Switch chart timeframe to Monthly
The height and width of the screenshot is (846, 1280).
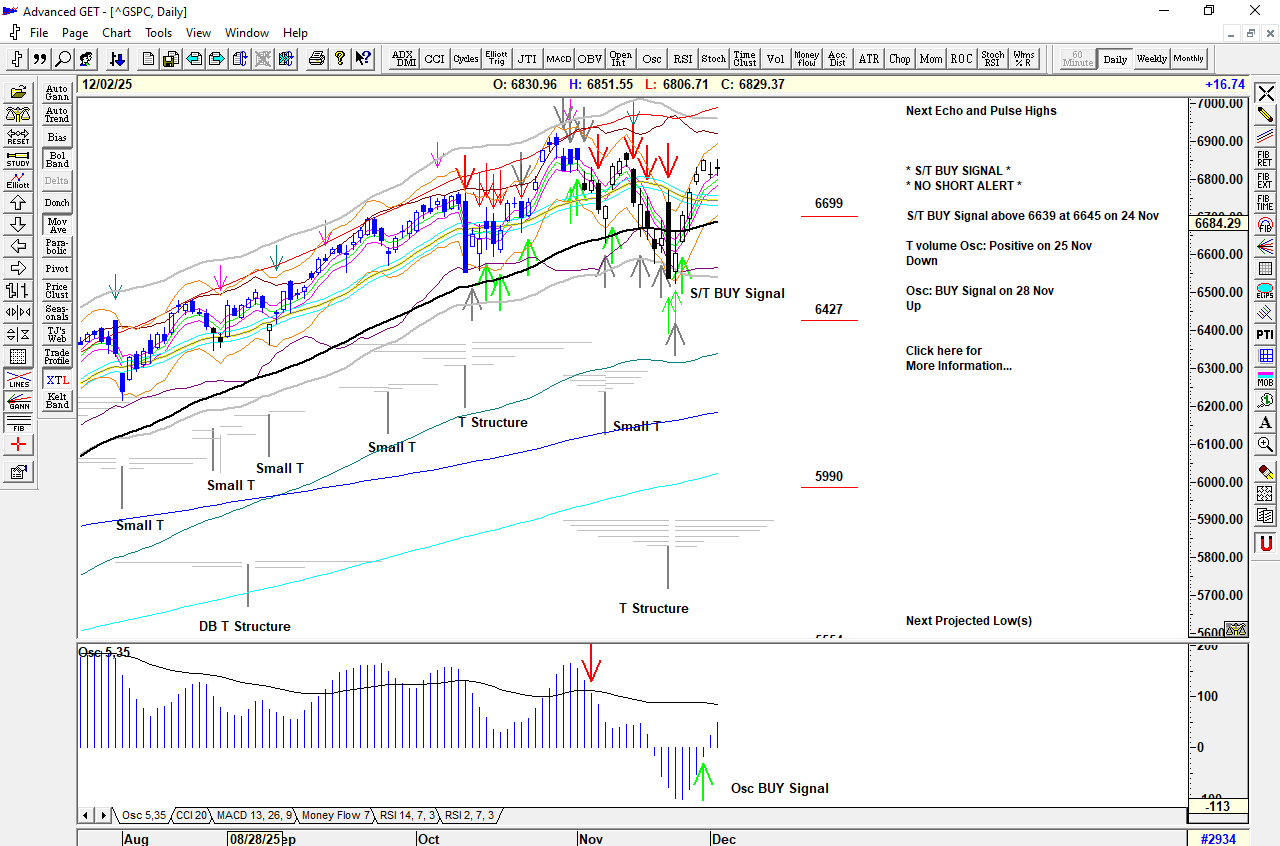1188,59
